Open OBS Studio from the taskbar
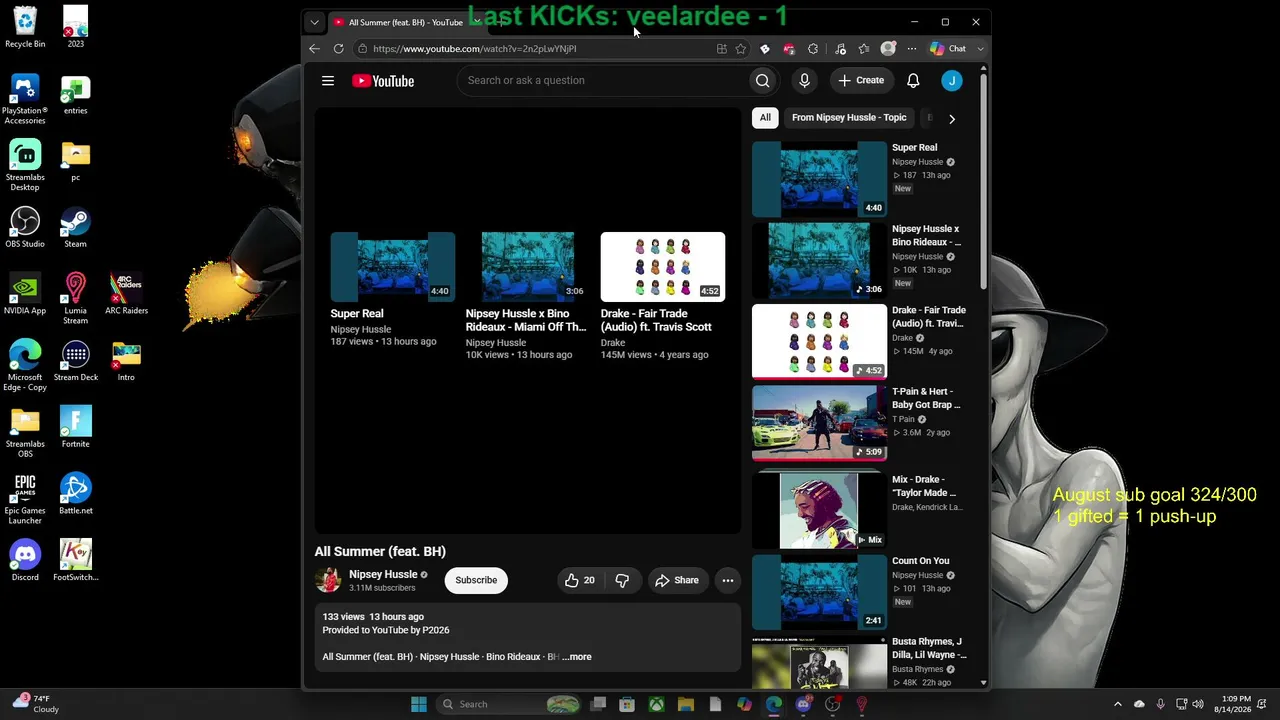The width and height of the screenshot is (1280, 720). pos(833,704)
